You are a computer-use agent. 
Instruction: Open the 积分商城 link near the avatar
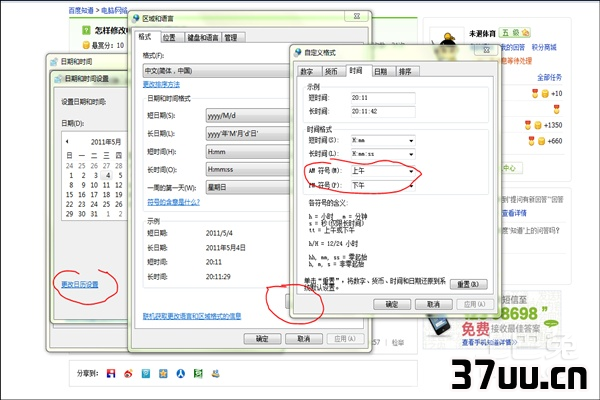(544, 47)
